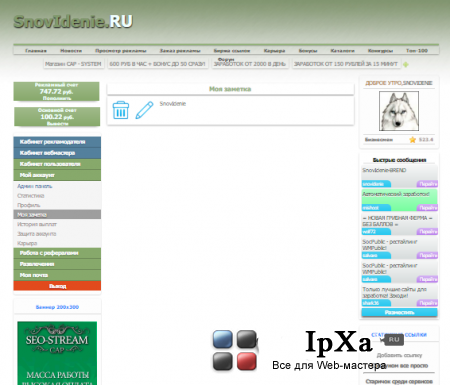Open user tag wolf72 in messages
Viewport: 450px width, 385px height.
[x=376, y=232]
